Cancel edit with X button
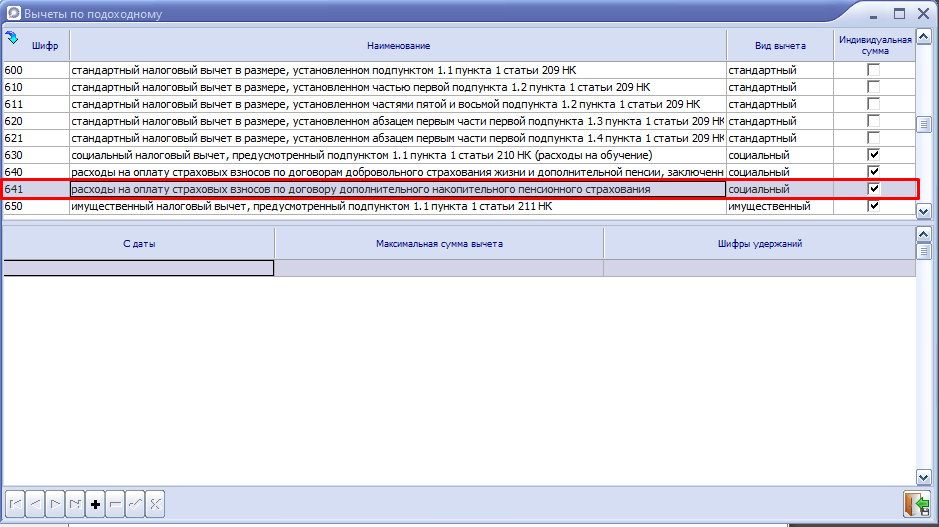 click(156, 505)
